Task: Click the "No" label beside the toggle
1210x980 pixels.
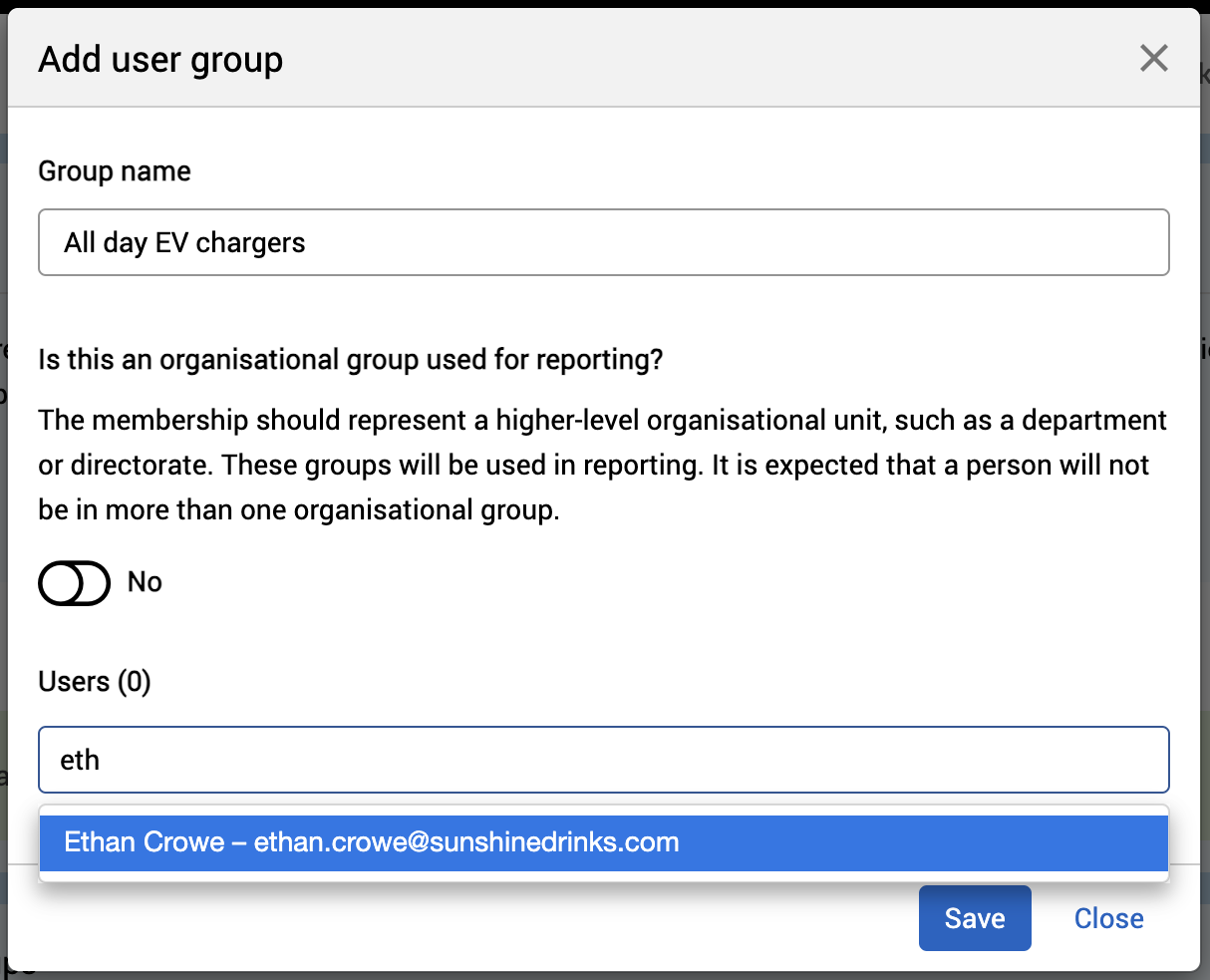Action: pos(145,582)
